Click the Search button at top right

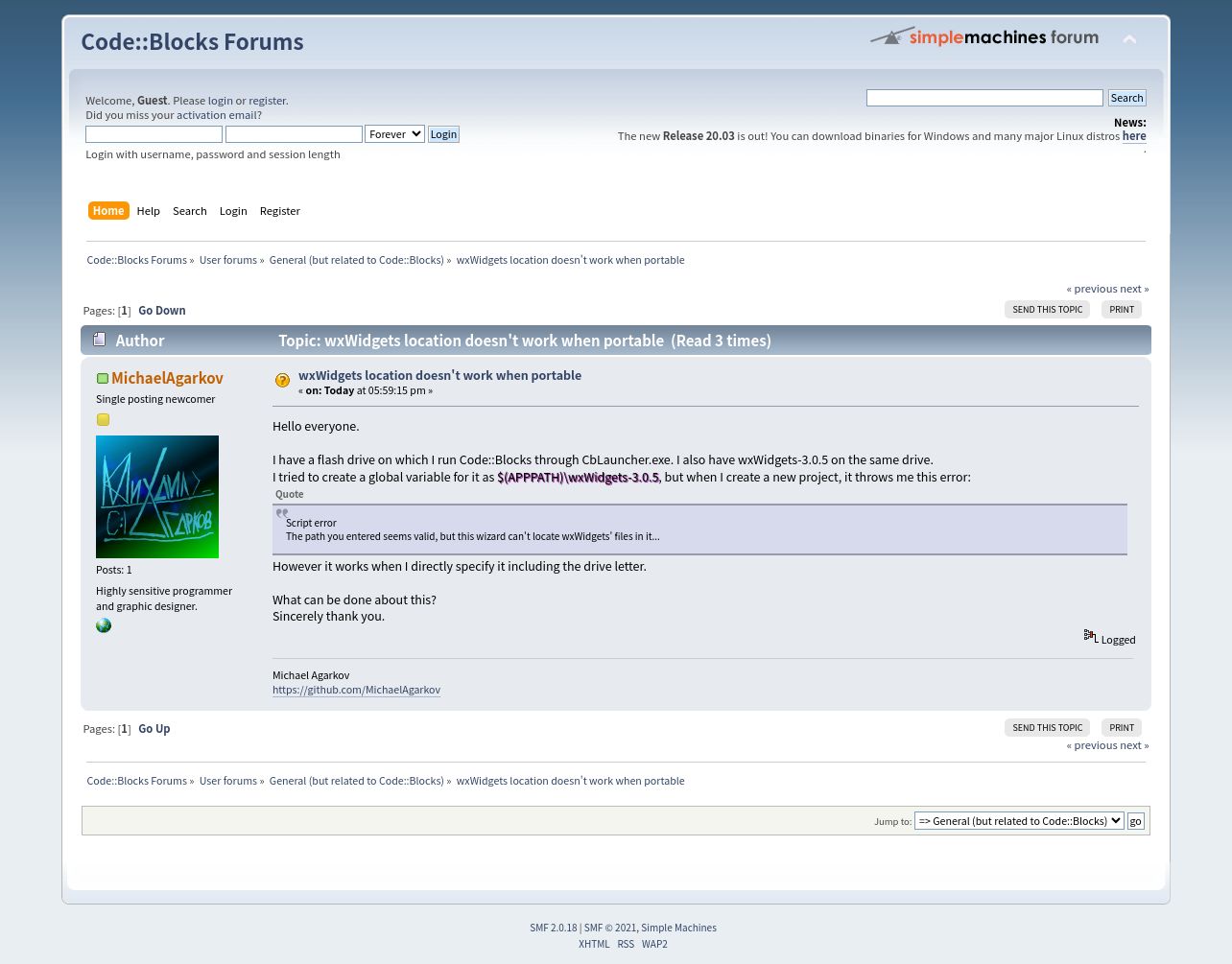1126,98
